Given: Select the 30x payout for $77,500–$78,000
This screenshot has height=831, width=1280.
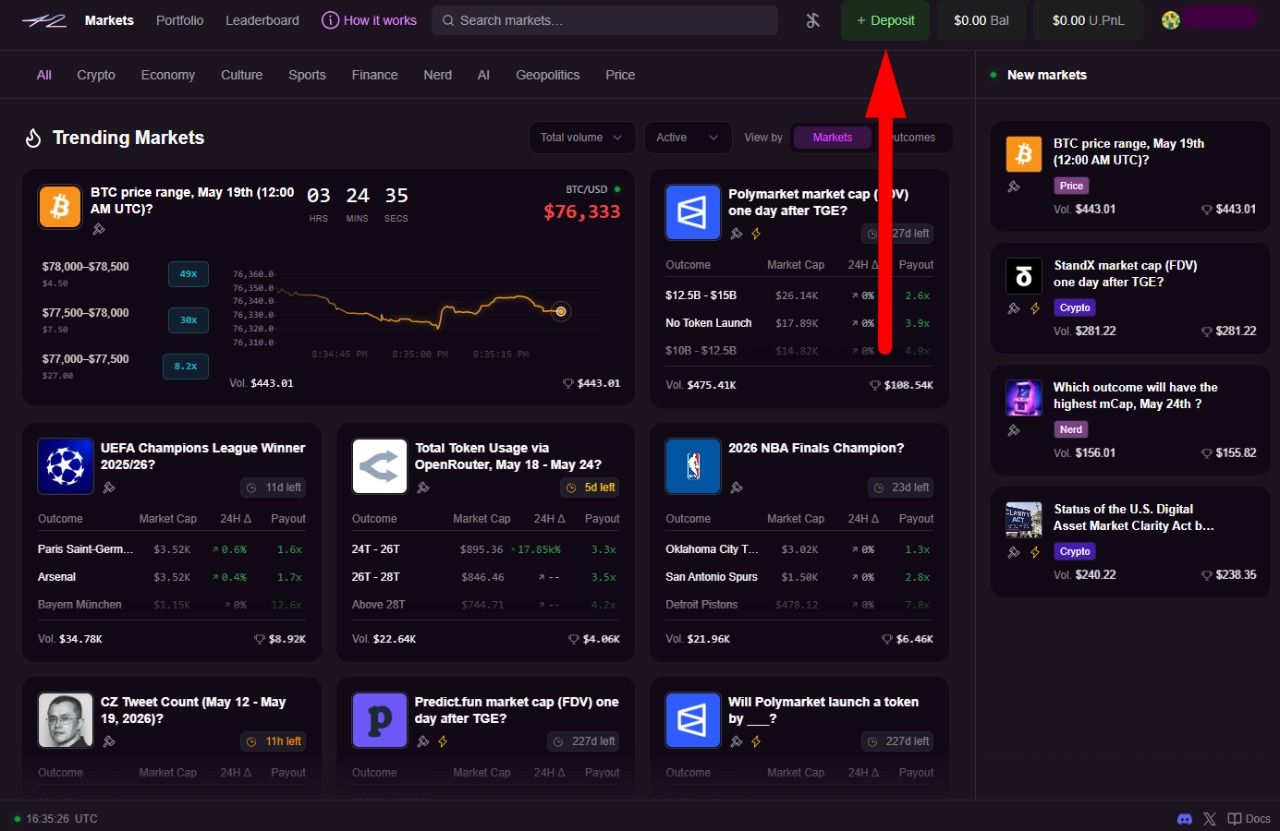Looking at the screenshot, I should (x=188, y=320).
